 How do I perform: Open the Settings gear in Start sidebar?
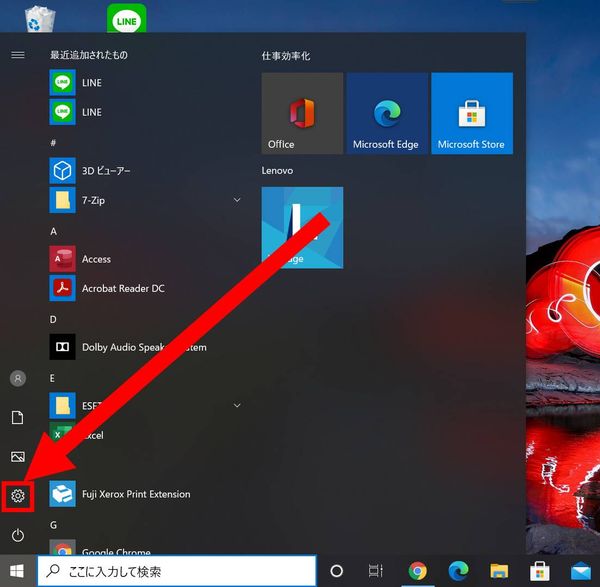(18, 496)
